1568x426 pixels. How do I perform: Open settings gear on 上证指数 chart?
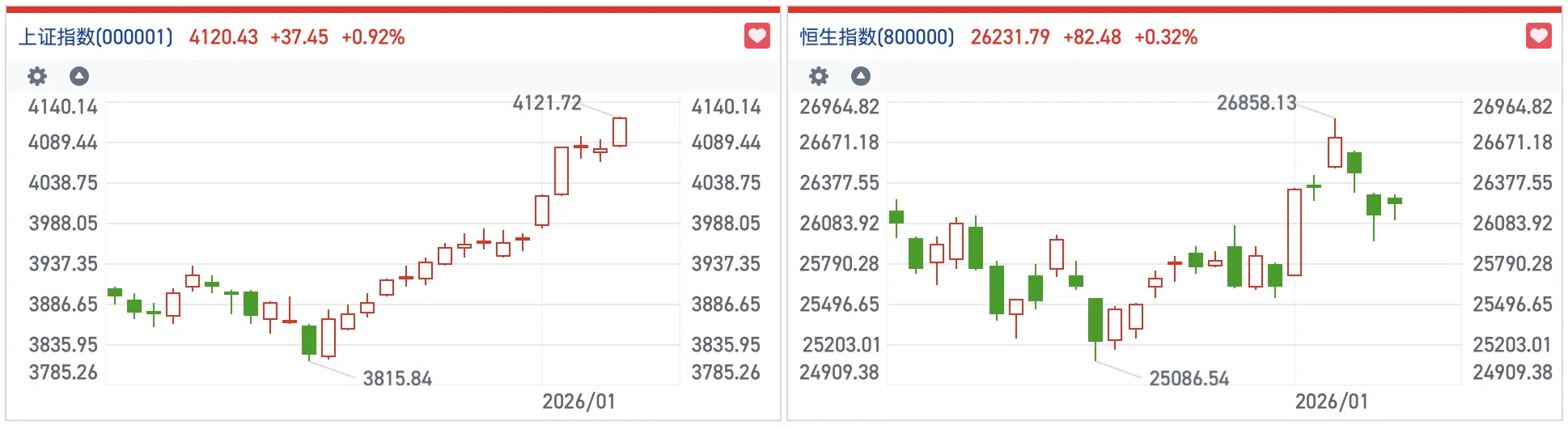pyautogui.click(x=37, y=76)
